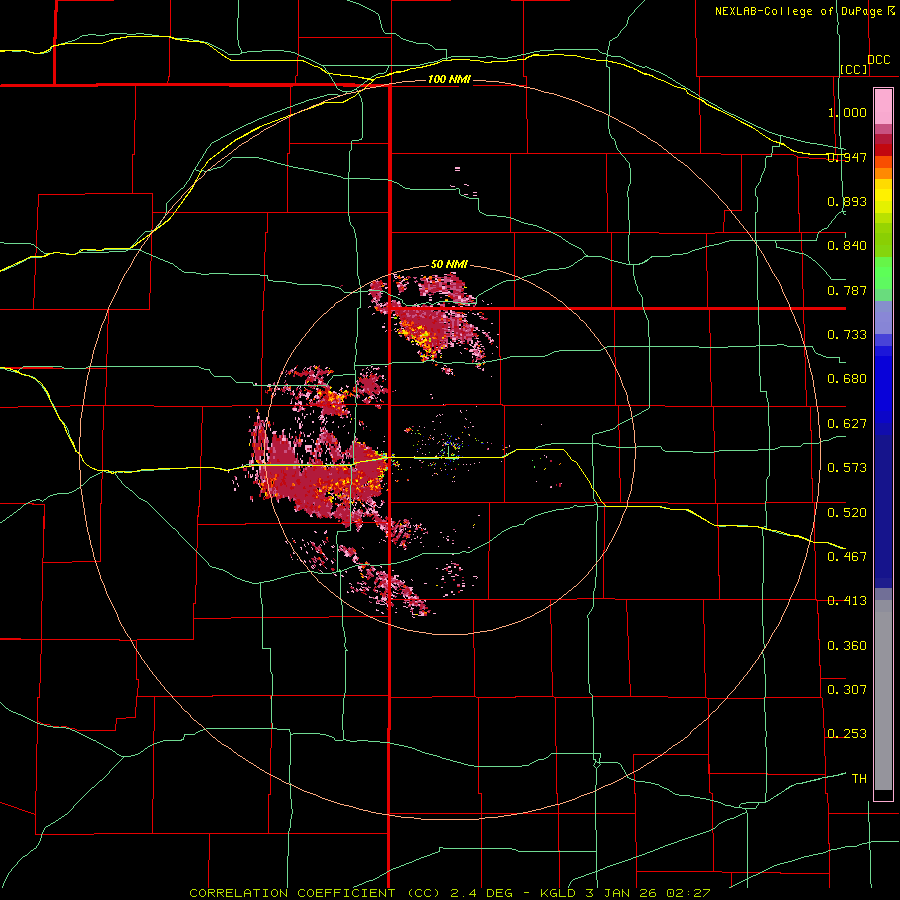
Task: Pick the gray segment of the color bar
Action: (x=883, y=695)
